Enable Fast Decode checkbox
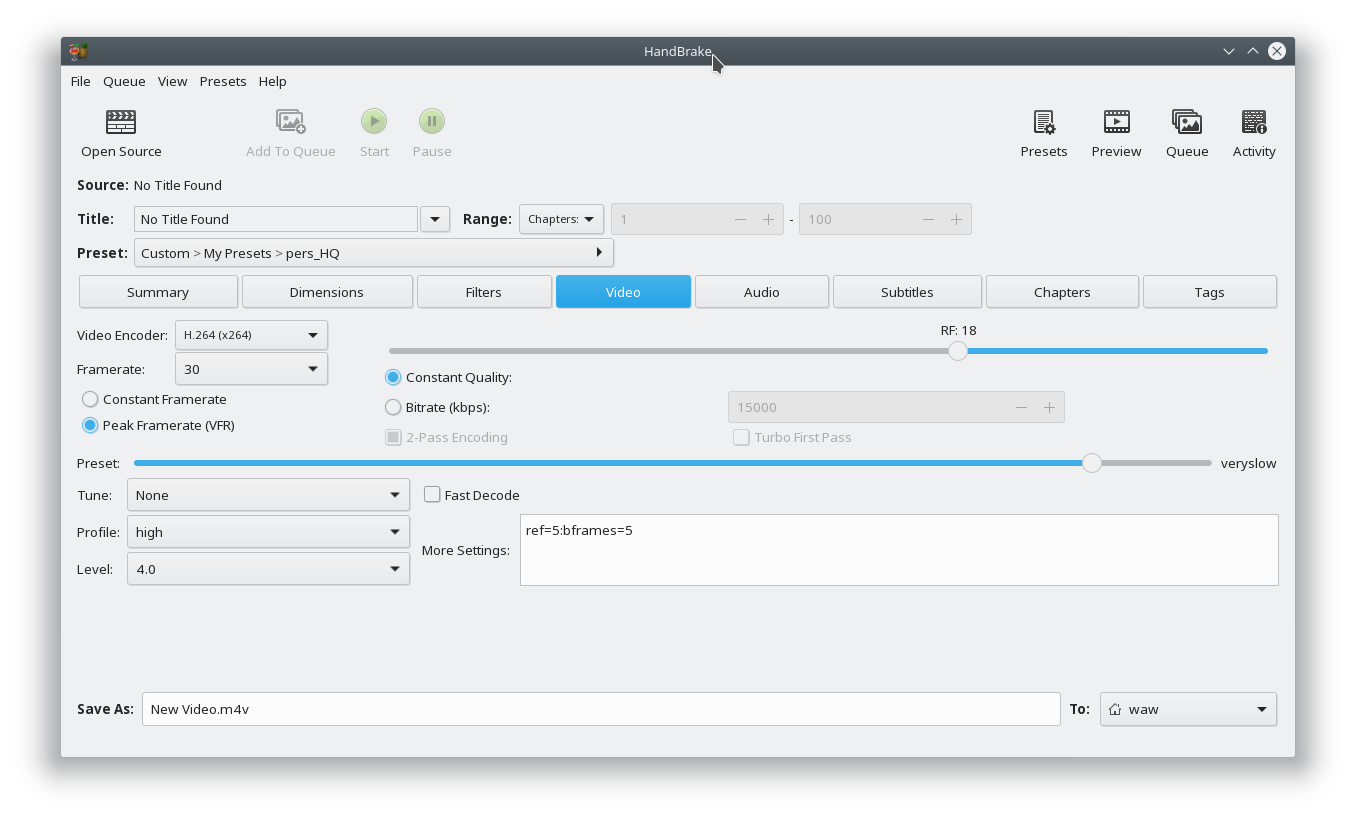1356x818 pixels. click(x=432, y=494)
